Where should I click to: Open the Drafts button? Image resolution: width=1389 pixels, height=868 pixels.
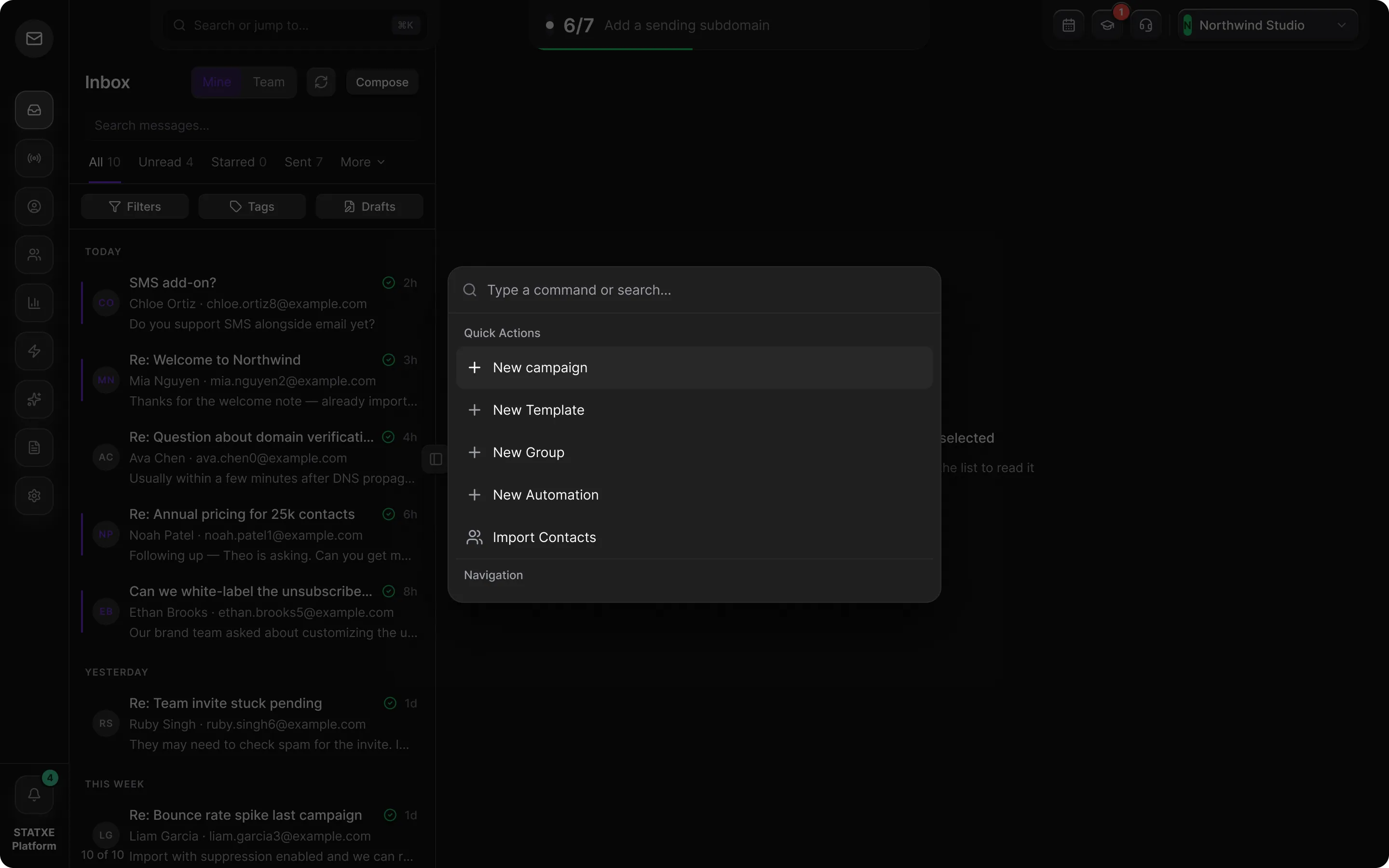point(369,207)
